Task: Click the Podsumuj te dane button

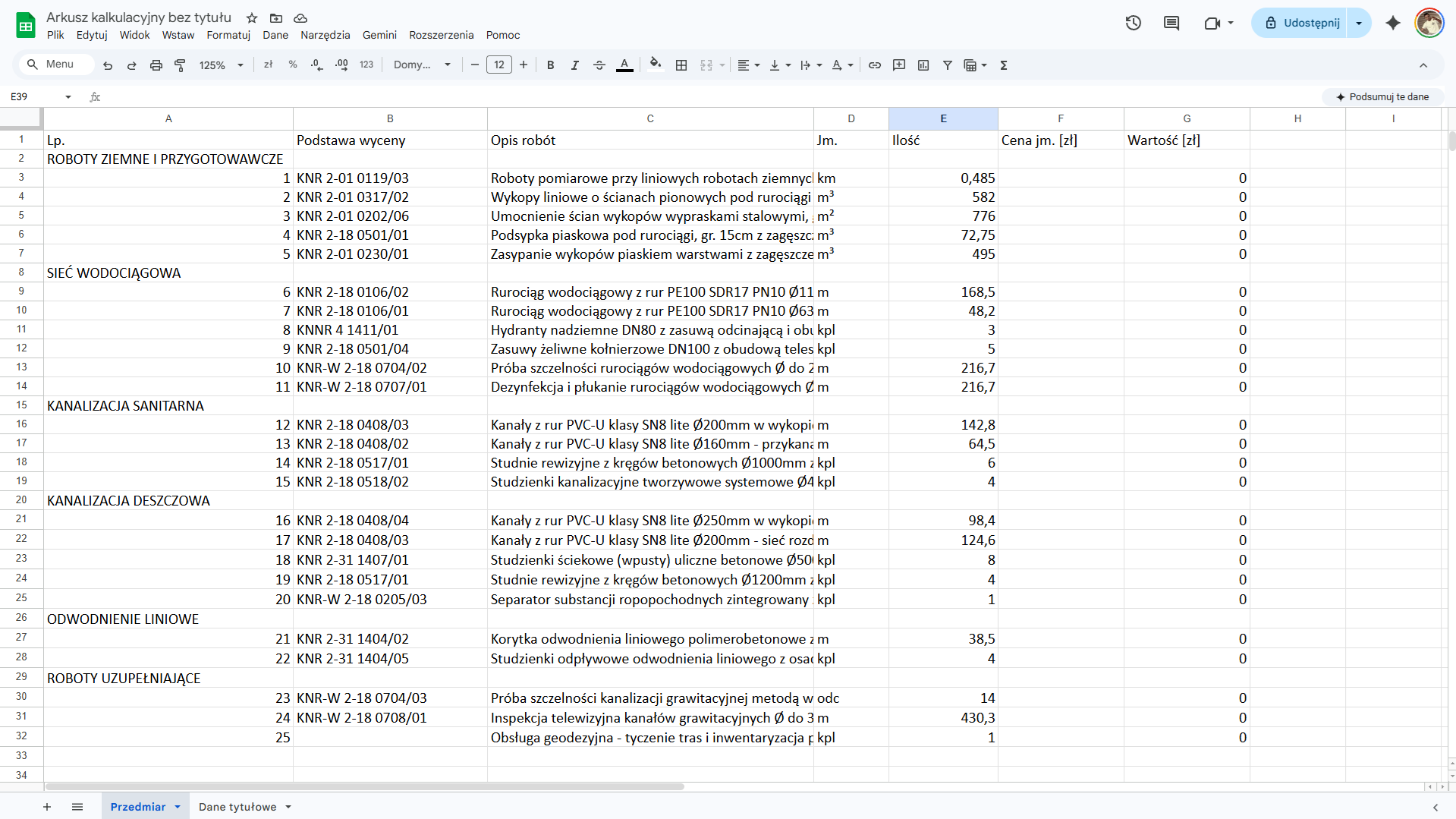Action: 1382,97
